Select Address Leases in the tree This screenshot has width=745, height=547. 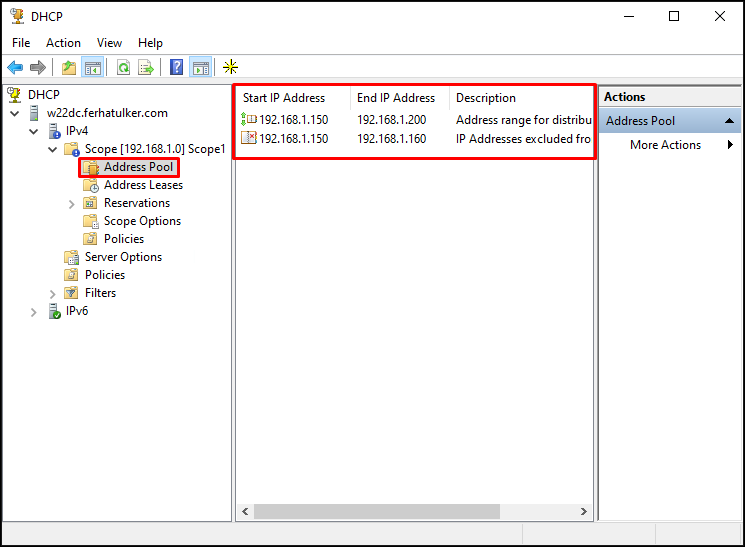(143, 185)
